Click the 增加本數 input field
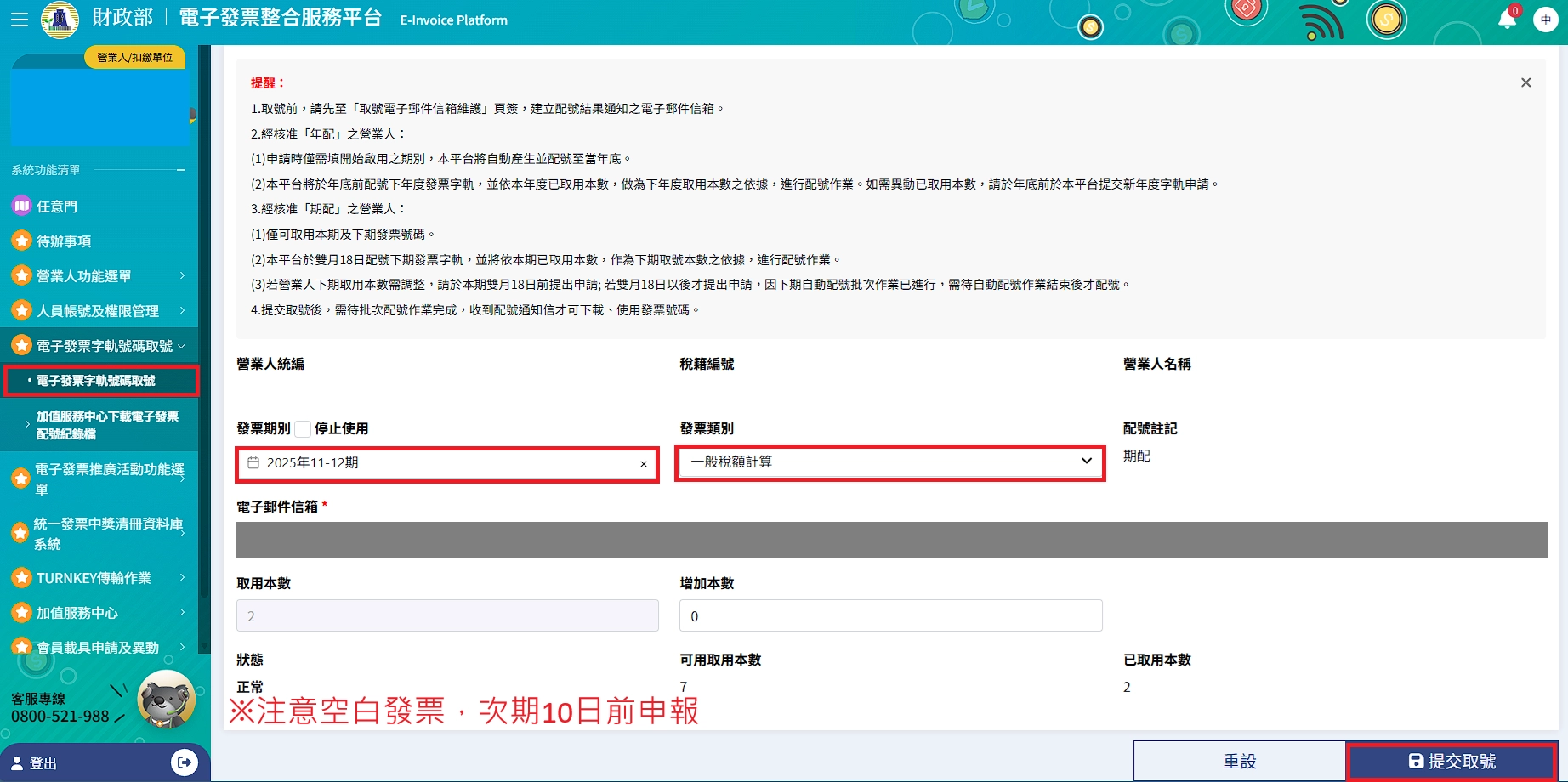This screenshot has height=782, width=1568. click(x=889, y=615)
